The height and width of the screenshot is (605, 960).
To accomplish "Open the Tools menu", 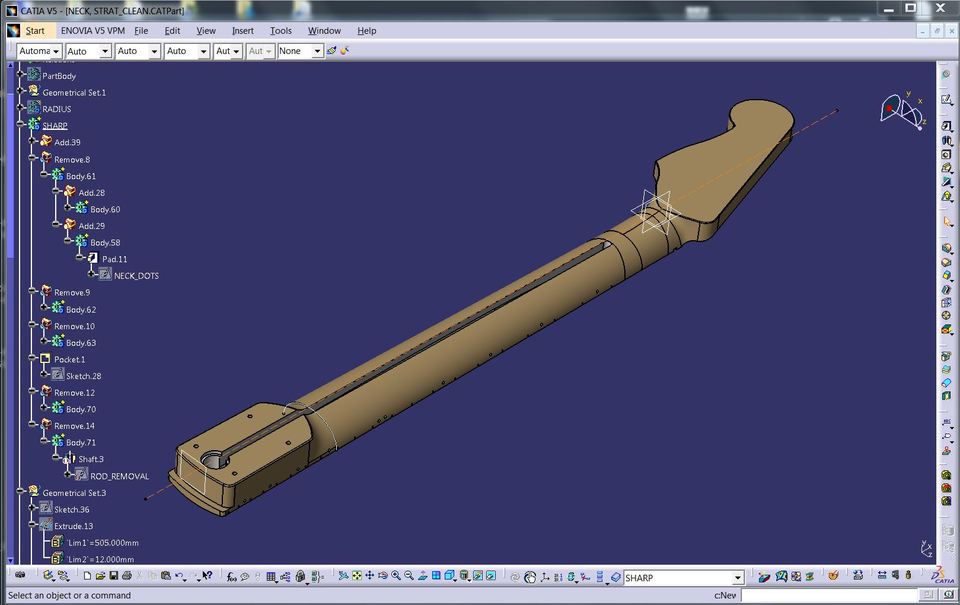I will point(280,31).
